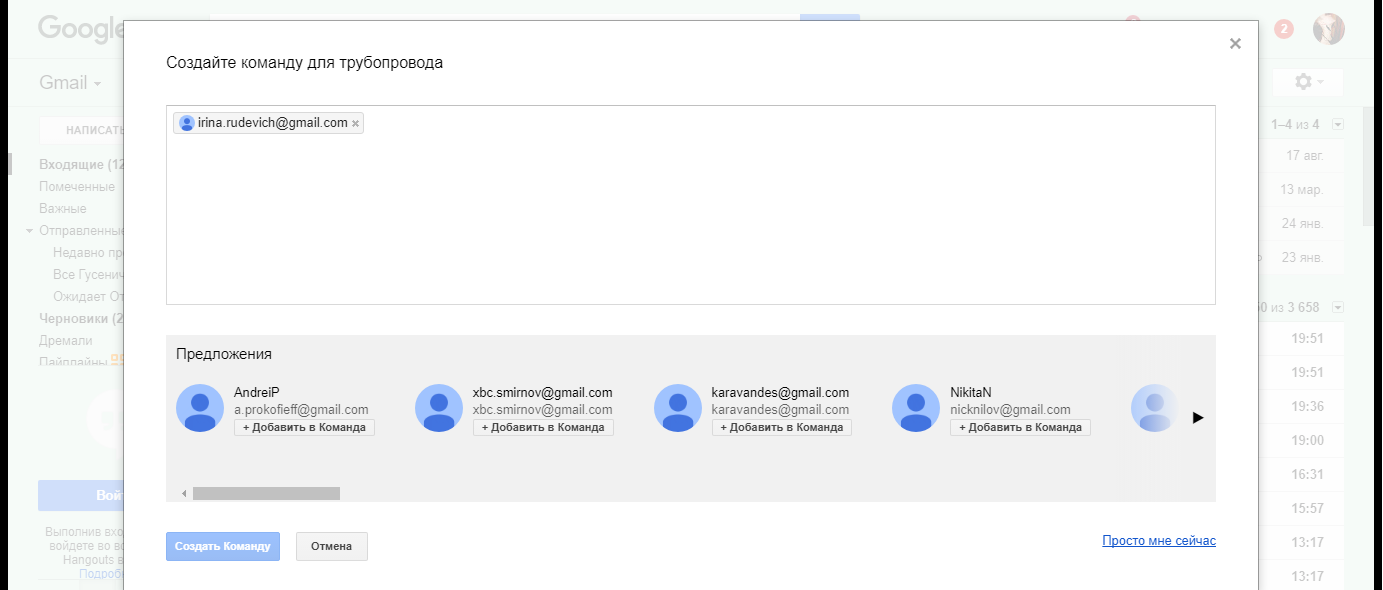Click Отмена button
The width and height of the screenshot is (1383, 590).
[332, 546]
